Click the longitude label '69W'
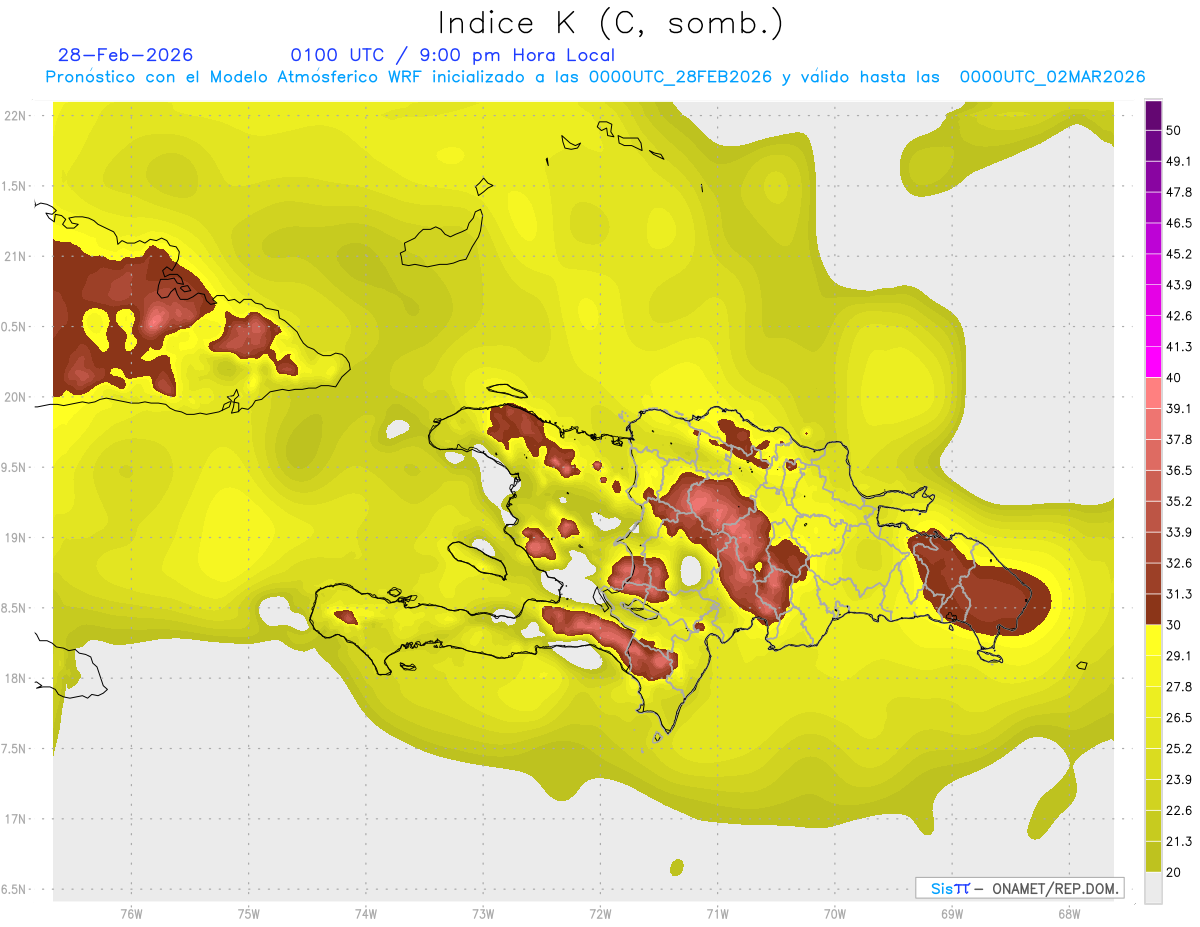Viewport: 1200px width, 927px height. coord(951,914)
